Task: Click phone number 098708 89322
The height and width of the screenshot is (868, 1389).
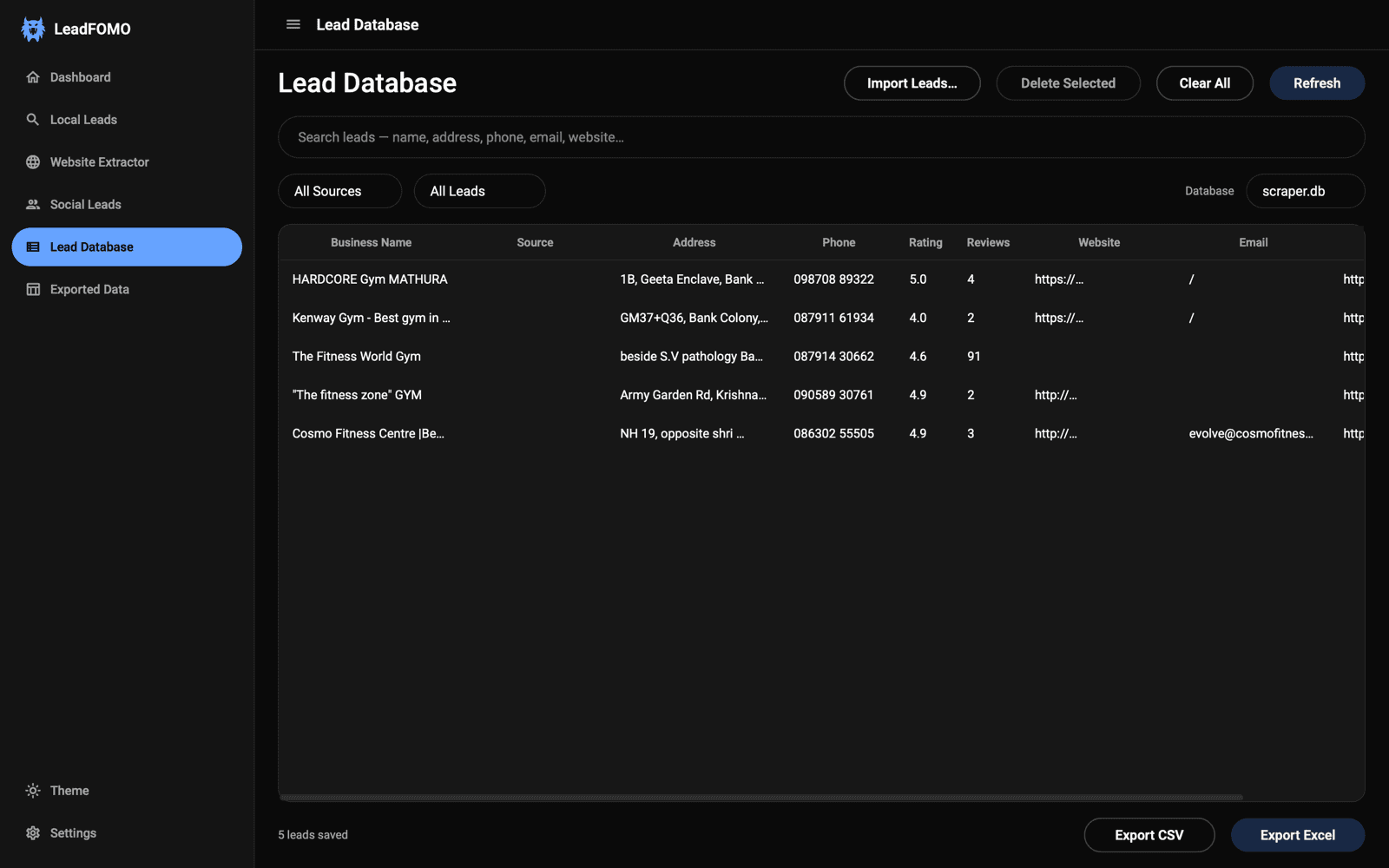Action: tap(833, 279)
